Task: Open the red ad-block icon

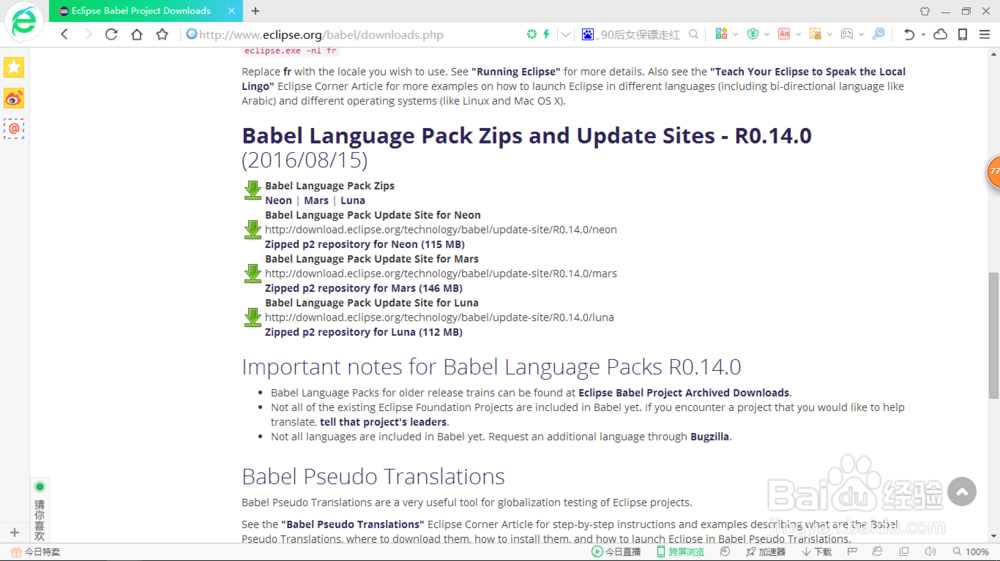Action: [x=784, y=34]
